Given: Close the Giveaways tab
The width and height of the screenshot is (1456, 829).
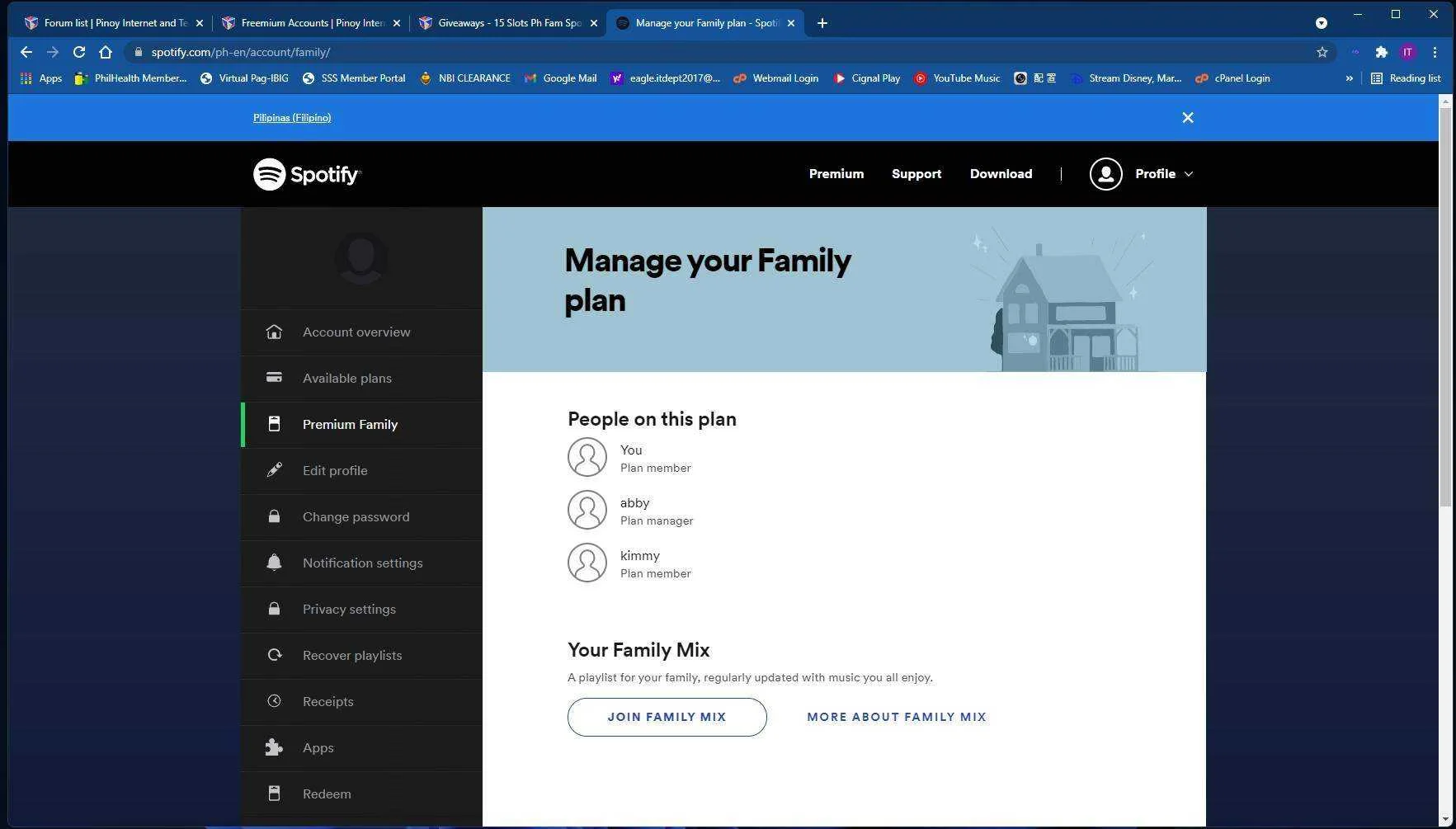Looking at the screenshot, I should (593, 23).
